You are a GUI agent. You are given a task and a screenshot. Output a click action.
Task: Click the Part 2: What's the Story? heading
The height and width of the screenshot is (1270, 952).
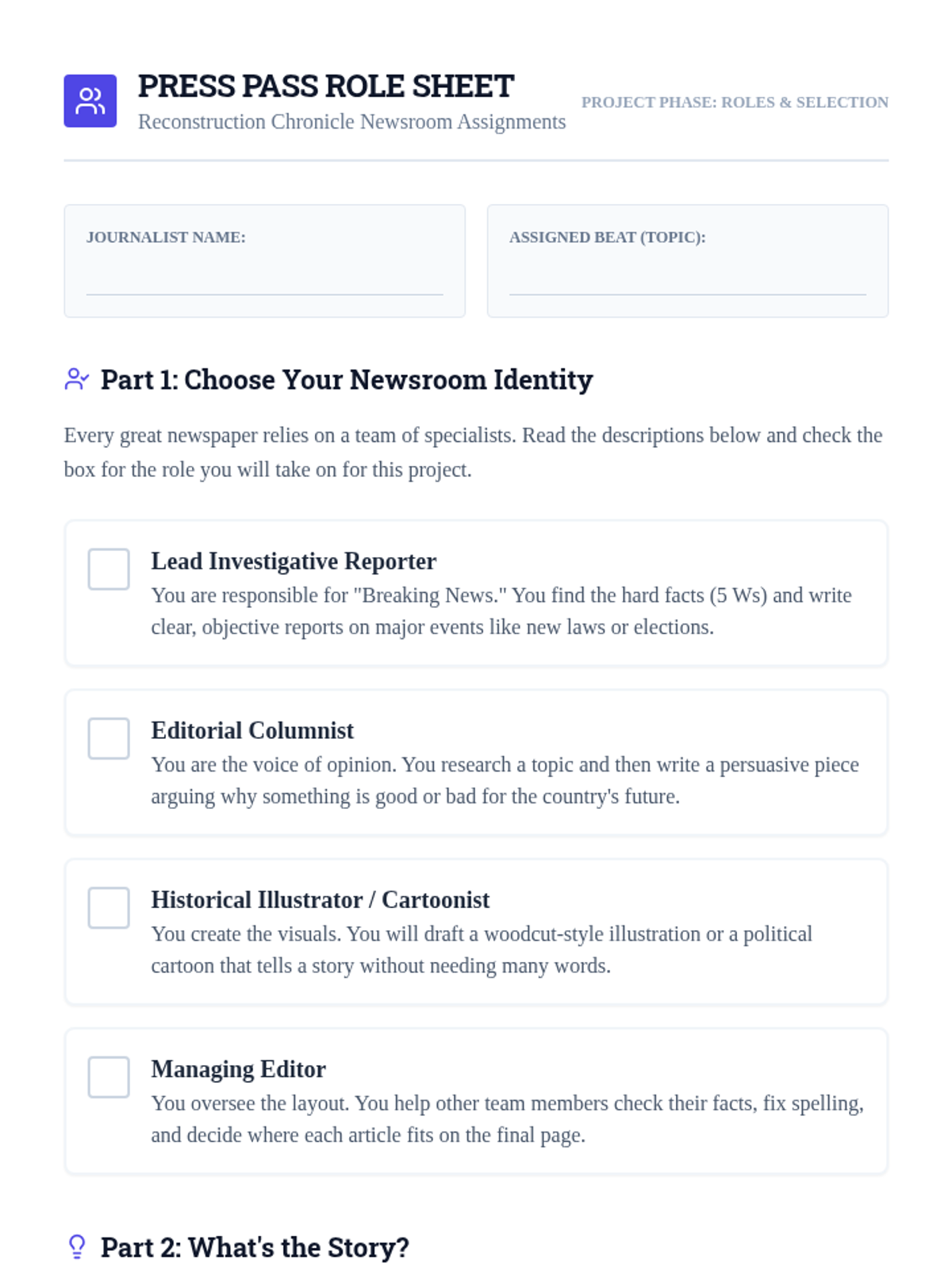tap(255, 1247)
